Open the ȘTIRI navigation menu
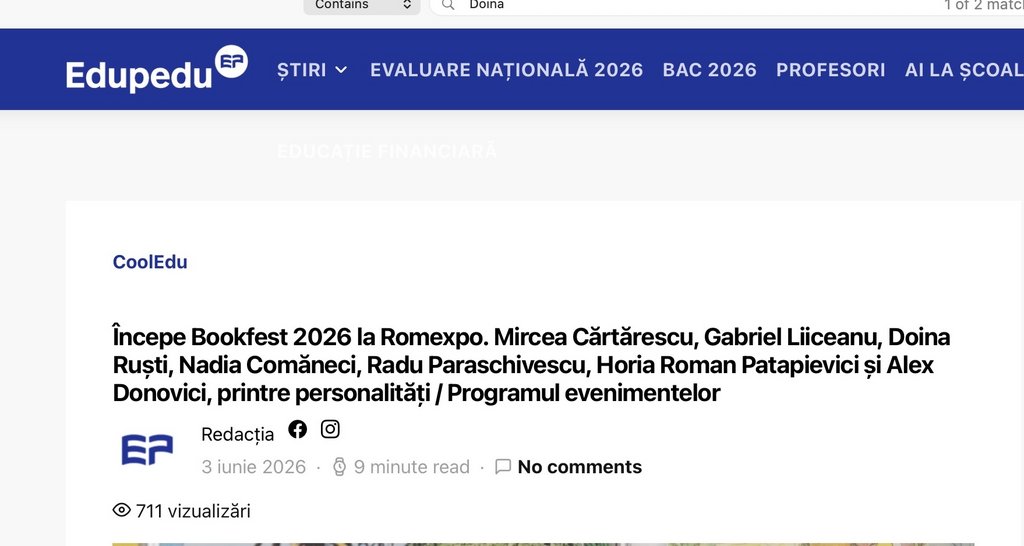The image size is (1024, 546). (301, 70)
